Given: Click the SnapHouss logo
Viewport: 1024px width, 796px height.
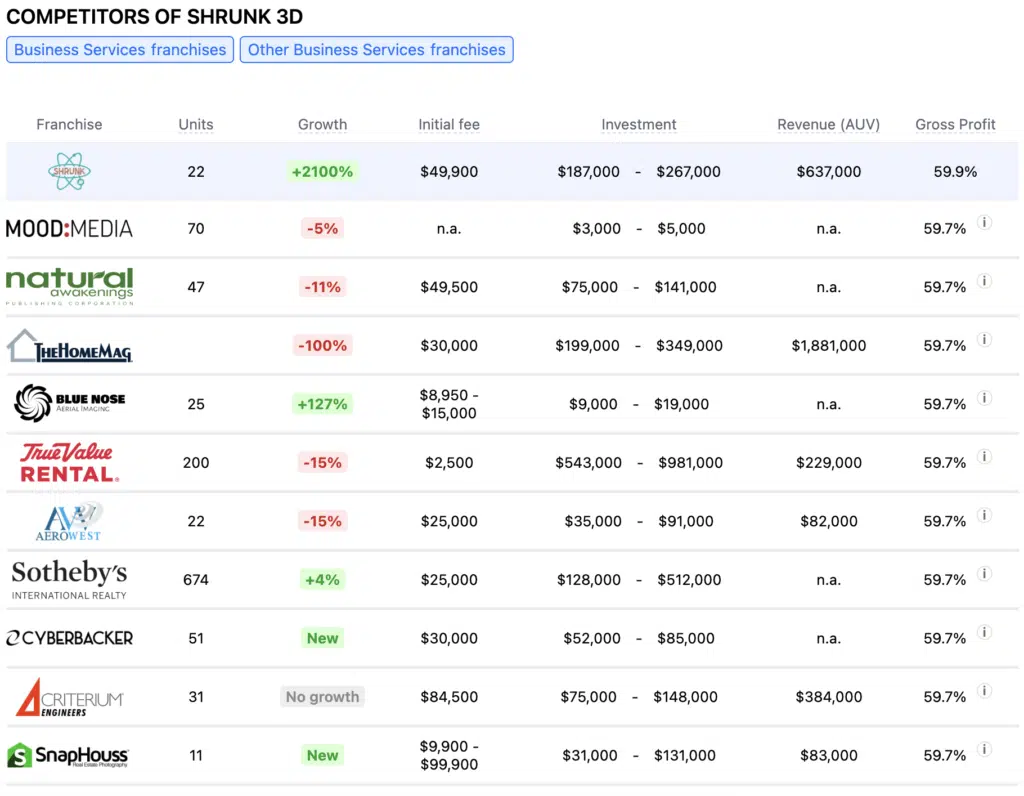Looking at the screenshot, I should (x=69, y=755).
